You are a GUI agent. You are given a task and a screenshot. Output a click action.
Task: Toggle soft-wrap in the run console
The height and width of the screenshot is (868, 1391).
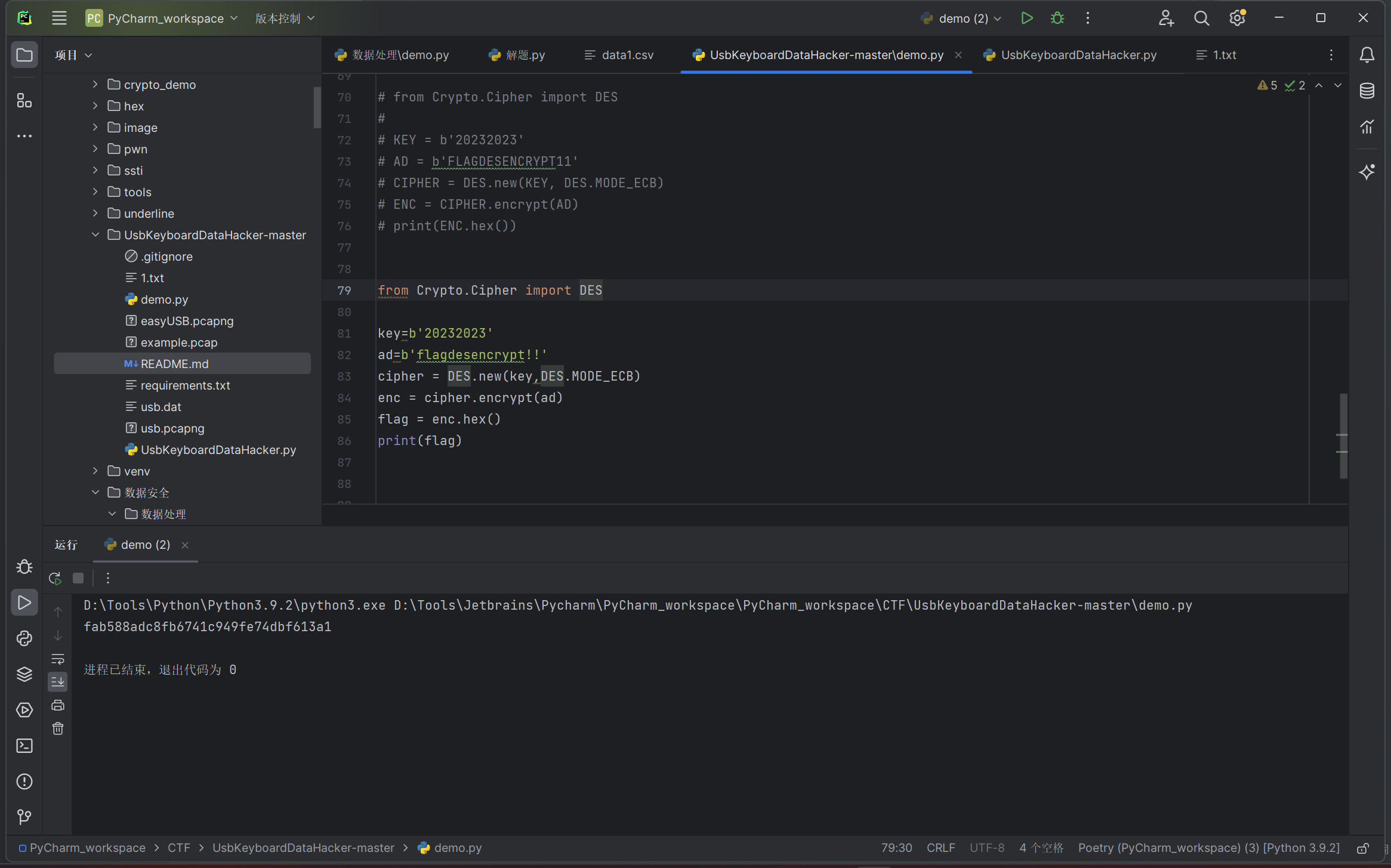58,659
